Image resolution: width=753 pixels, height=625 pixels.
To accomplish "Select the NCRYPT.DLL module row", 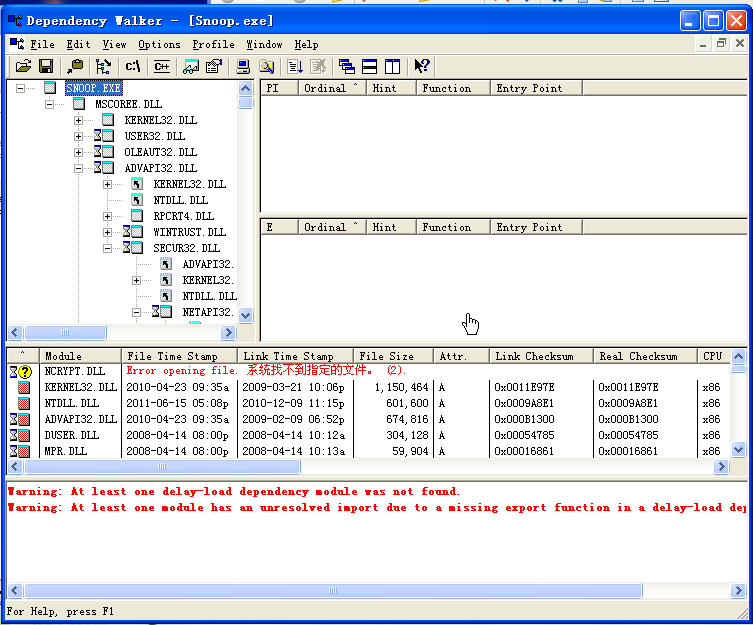I will click(x=369, y=371).
